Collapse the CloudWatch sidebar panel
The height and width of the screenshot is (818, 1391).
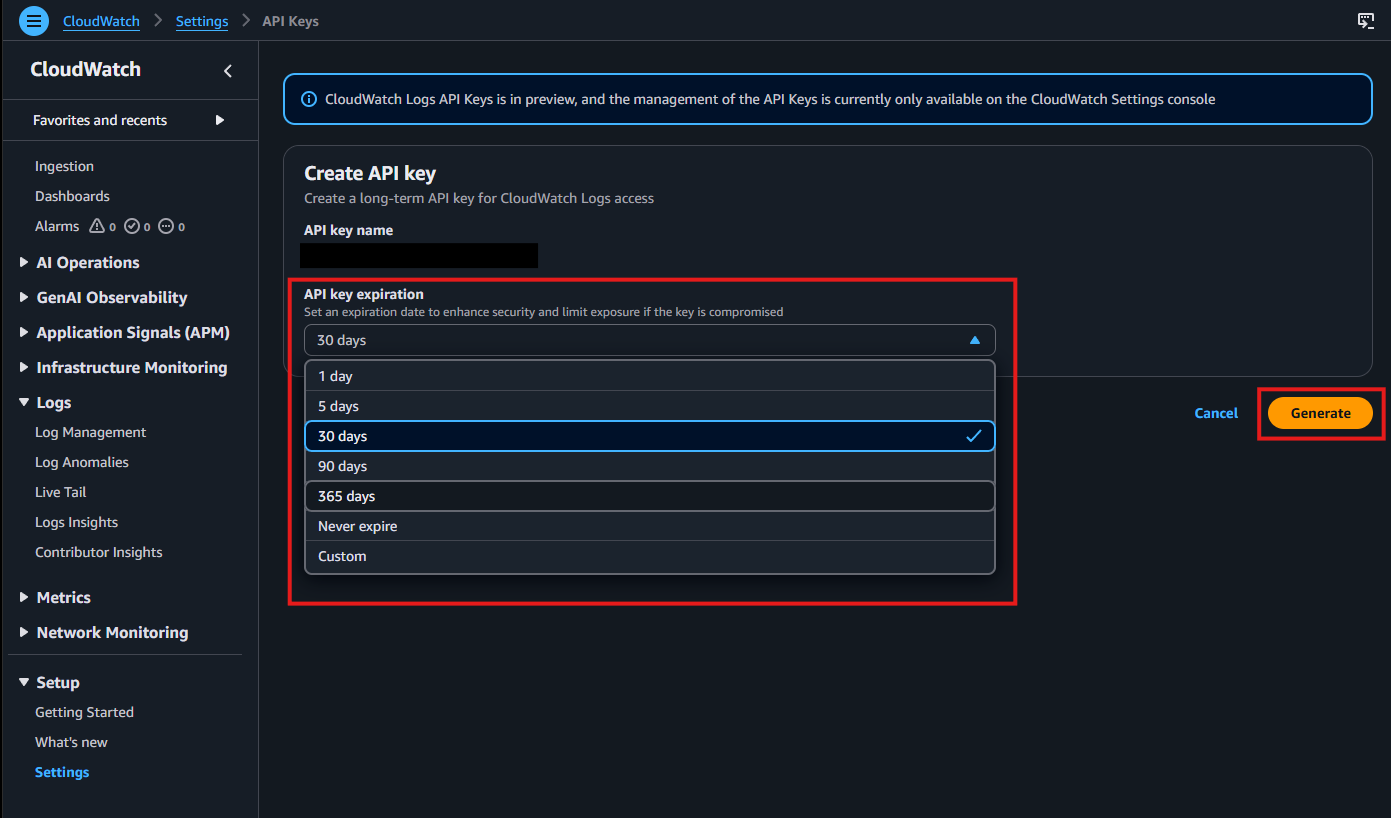(226, 70)
